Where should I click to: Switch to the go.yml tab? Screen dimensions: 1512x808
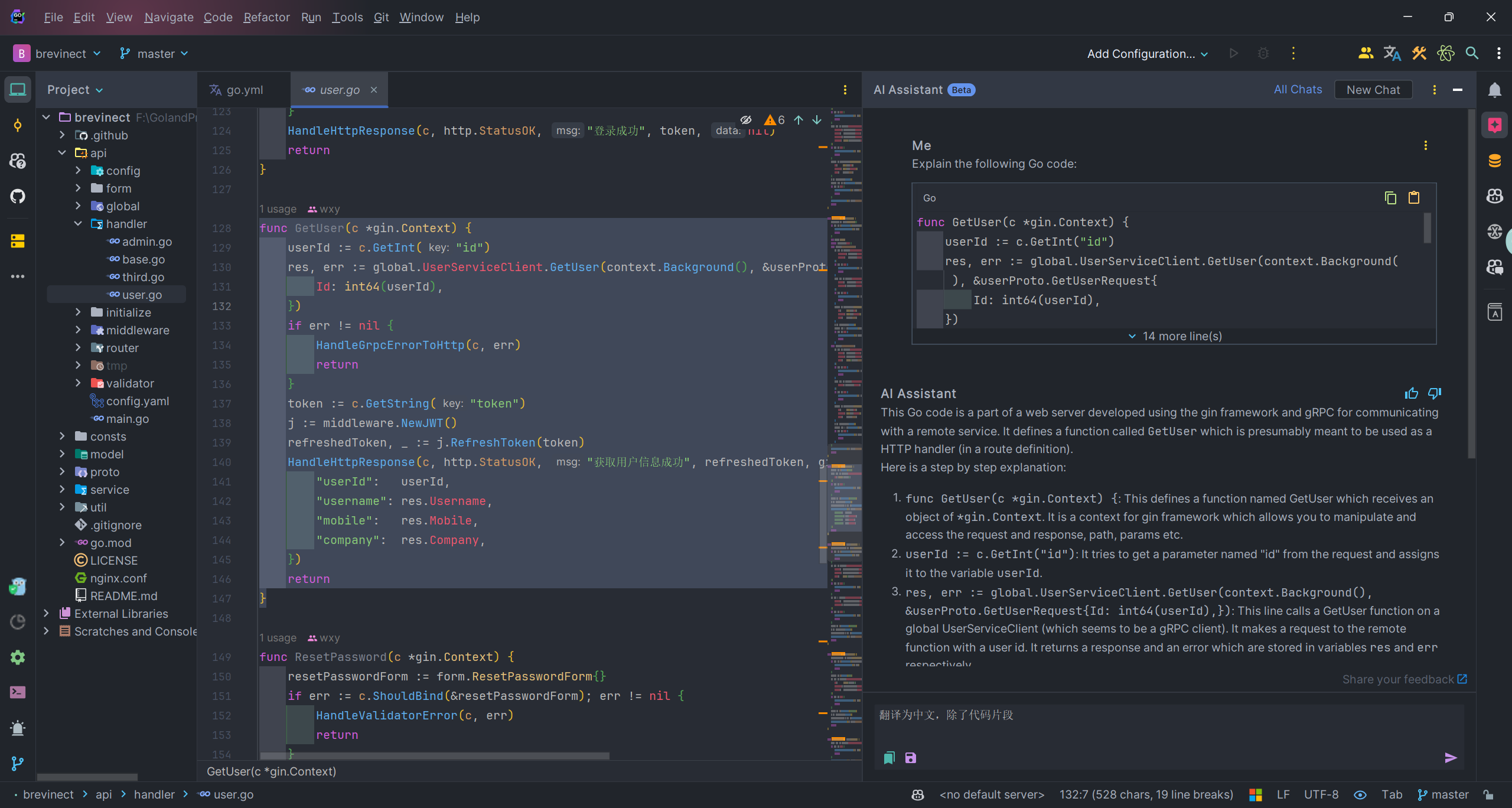pyautogui.click(x=243, y=89)
